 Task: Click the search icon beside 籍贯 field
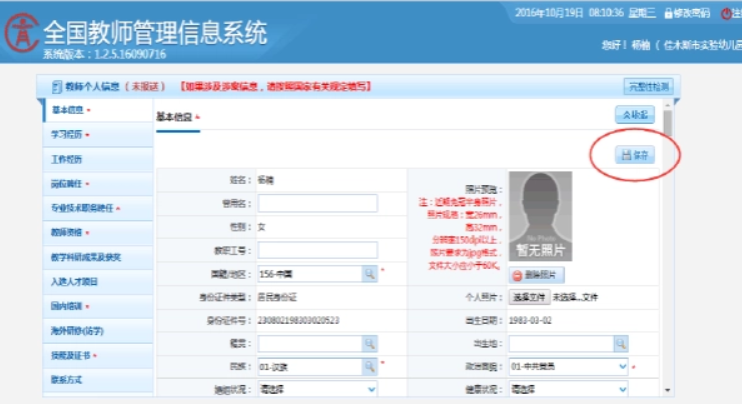pos(368,343)
